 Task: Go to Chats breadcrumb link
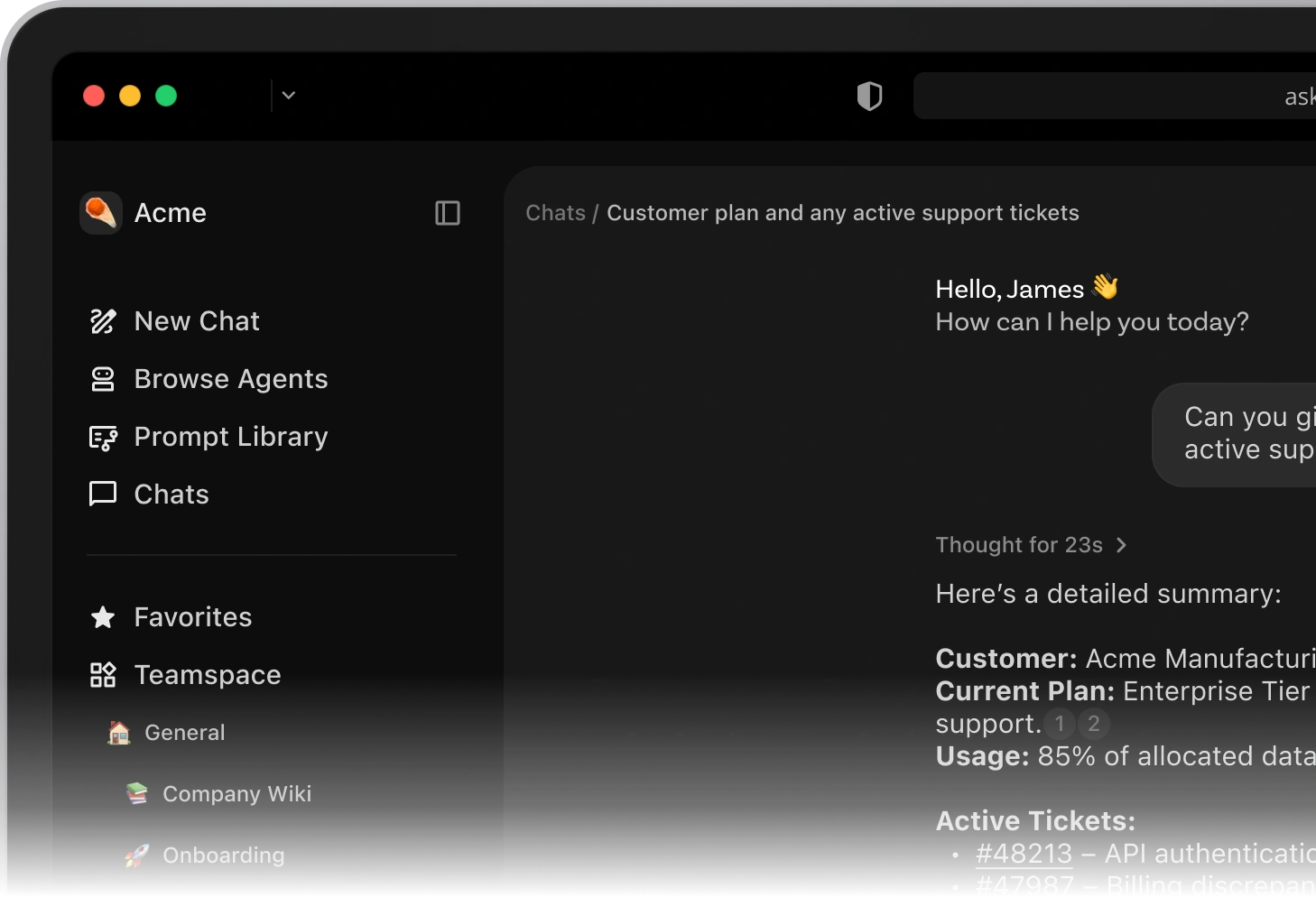(556, 213)
